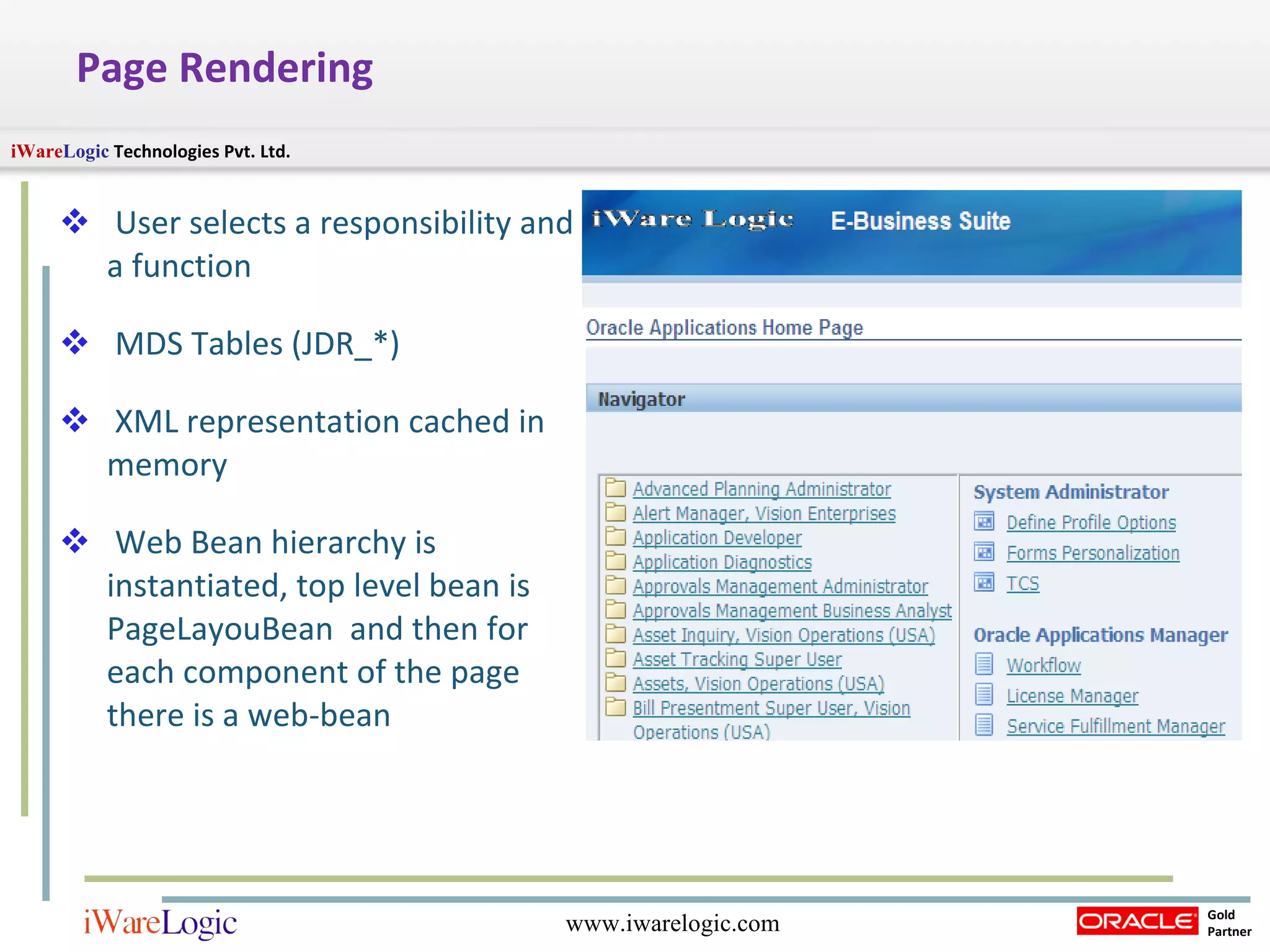
Task: Click the Bill Presentment Super User folder icon
Action: (x=615, y=707)
